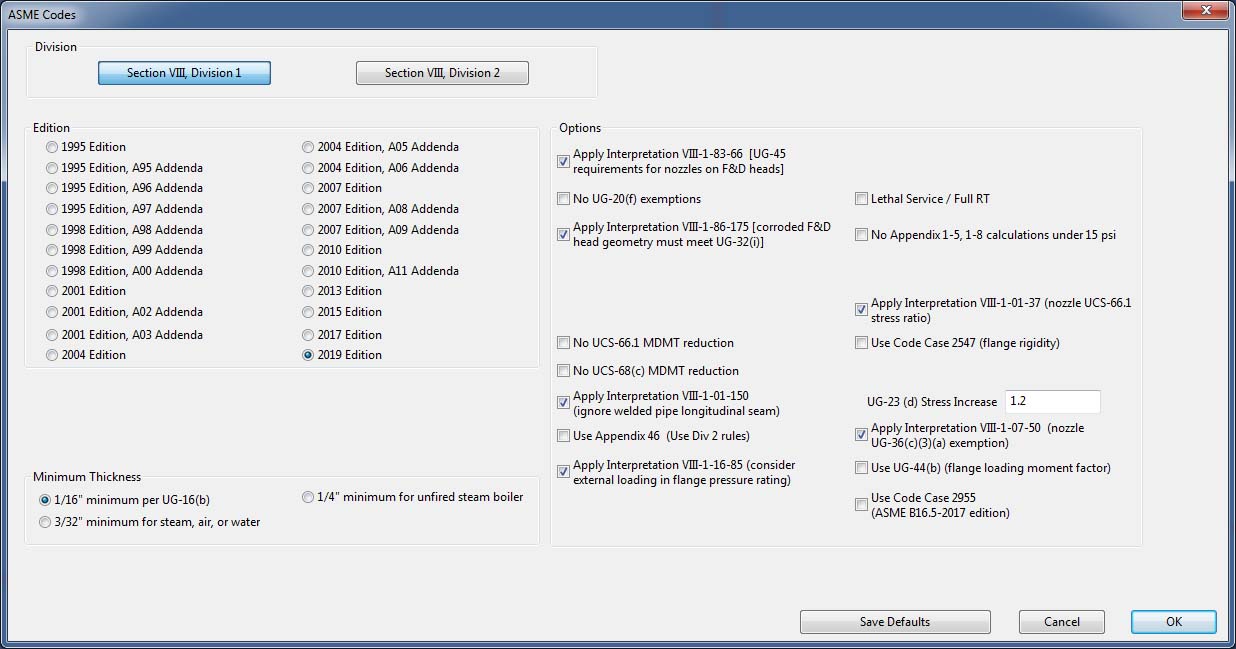
Task: Choose the 2007 Edition radio option
Action: [309, 188]
